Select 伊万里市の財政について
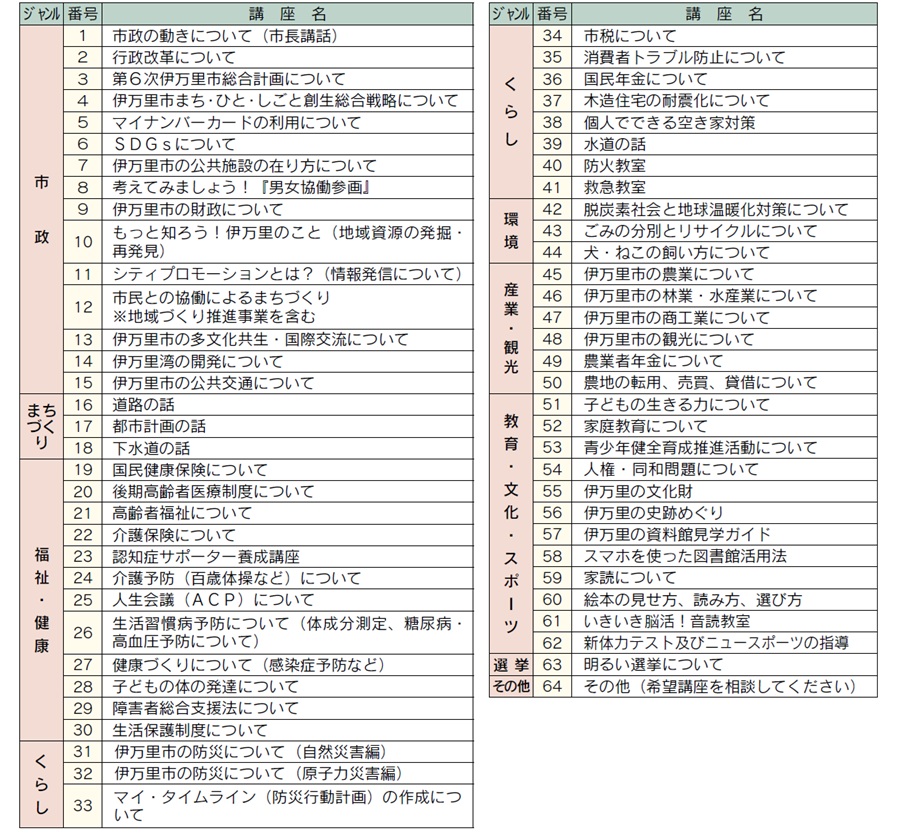Viewport: 900px width, 840px height. pos(197,210)
